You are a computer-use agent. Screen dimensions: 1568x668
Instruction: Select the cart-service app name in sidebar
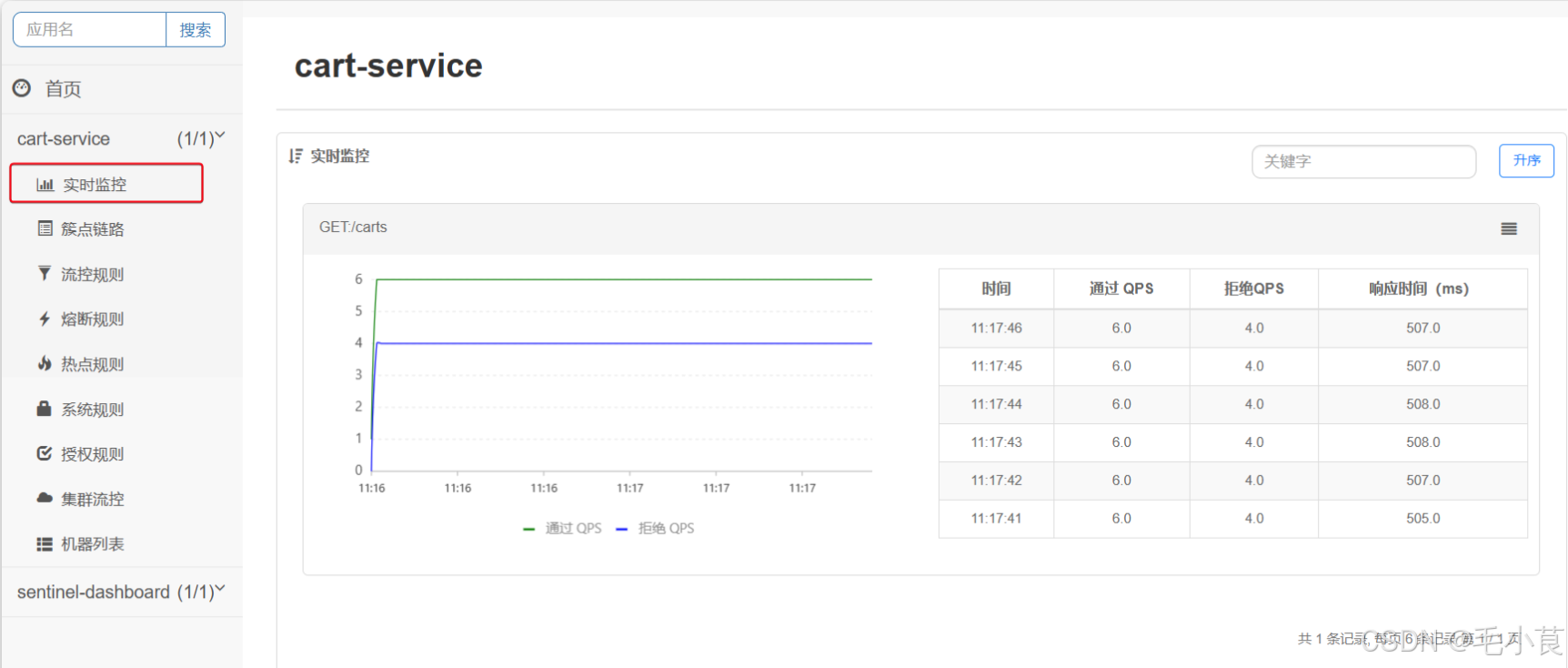click(x=64, y=138)
